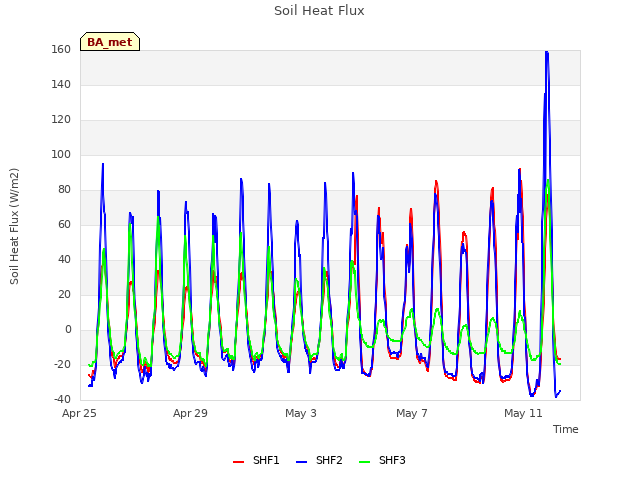Click the Time x-axis label
640x480 pixels.
click(566, 429)
